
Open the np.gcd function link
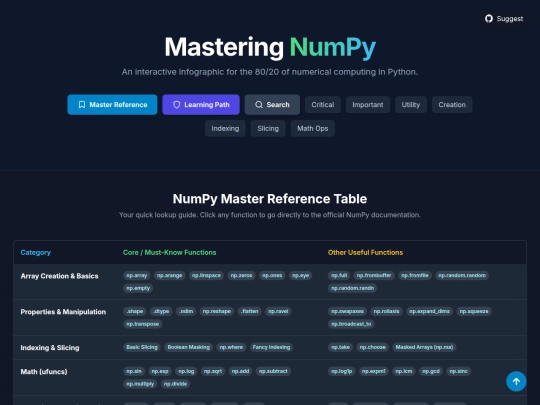click(x=431, y=371)
